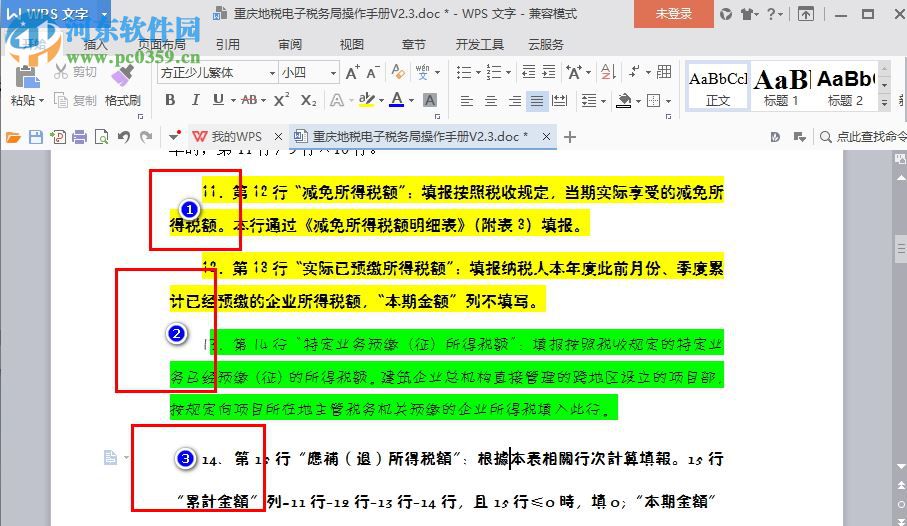Image resolution: width=907 pixels, height=526 pixels.
Task: Toggle character shading A
Action: click(x=430, y=101)
